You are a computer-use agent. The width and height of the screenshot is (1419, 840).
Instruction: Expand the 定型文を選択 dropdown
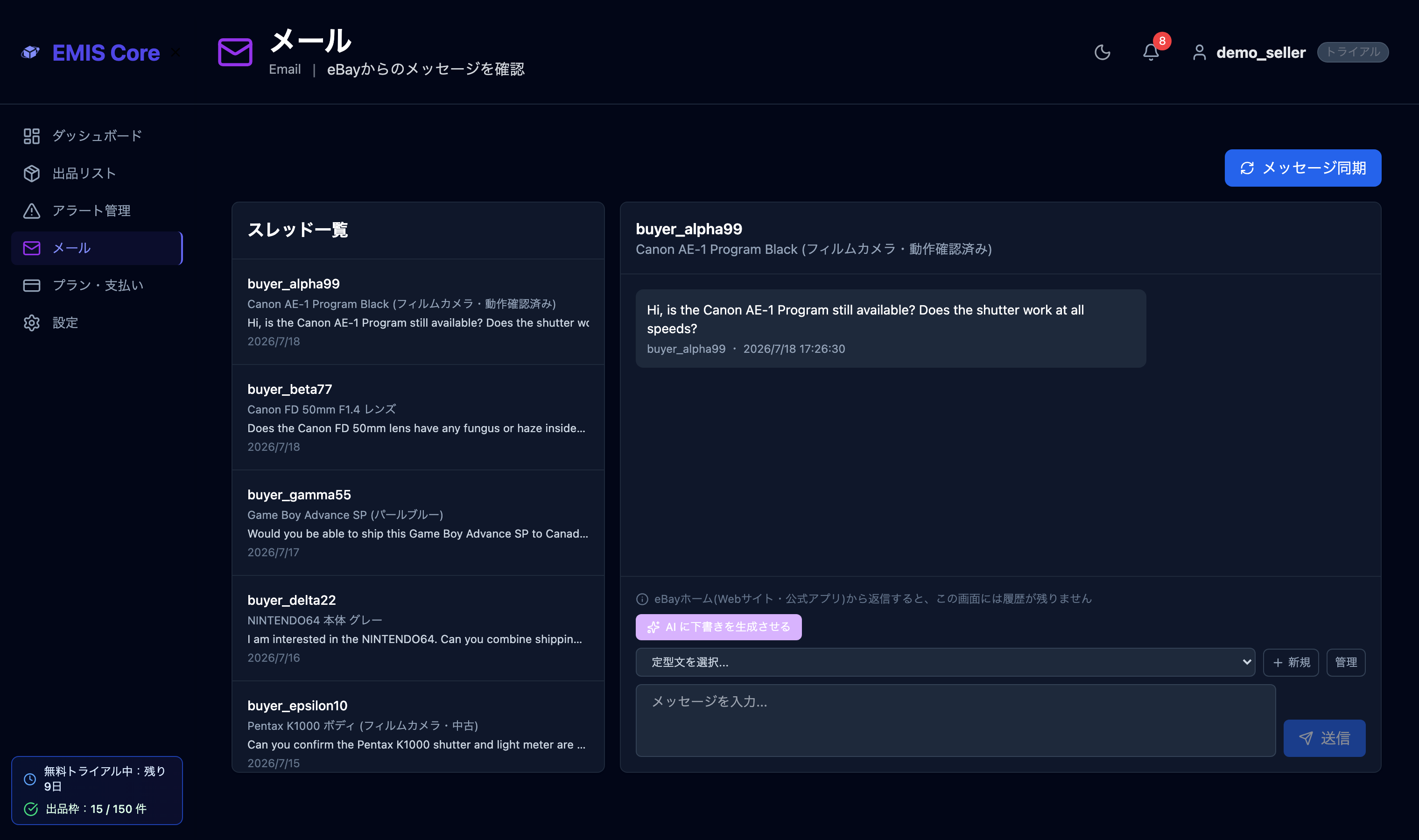point(945,662)
